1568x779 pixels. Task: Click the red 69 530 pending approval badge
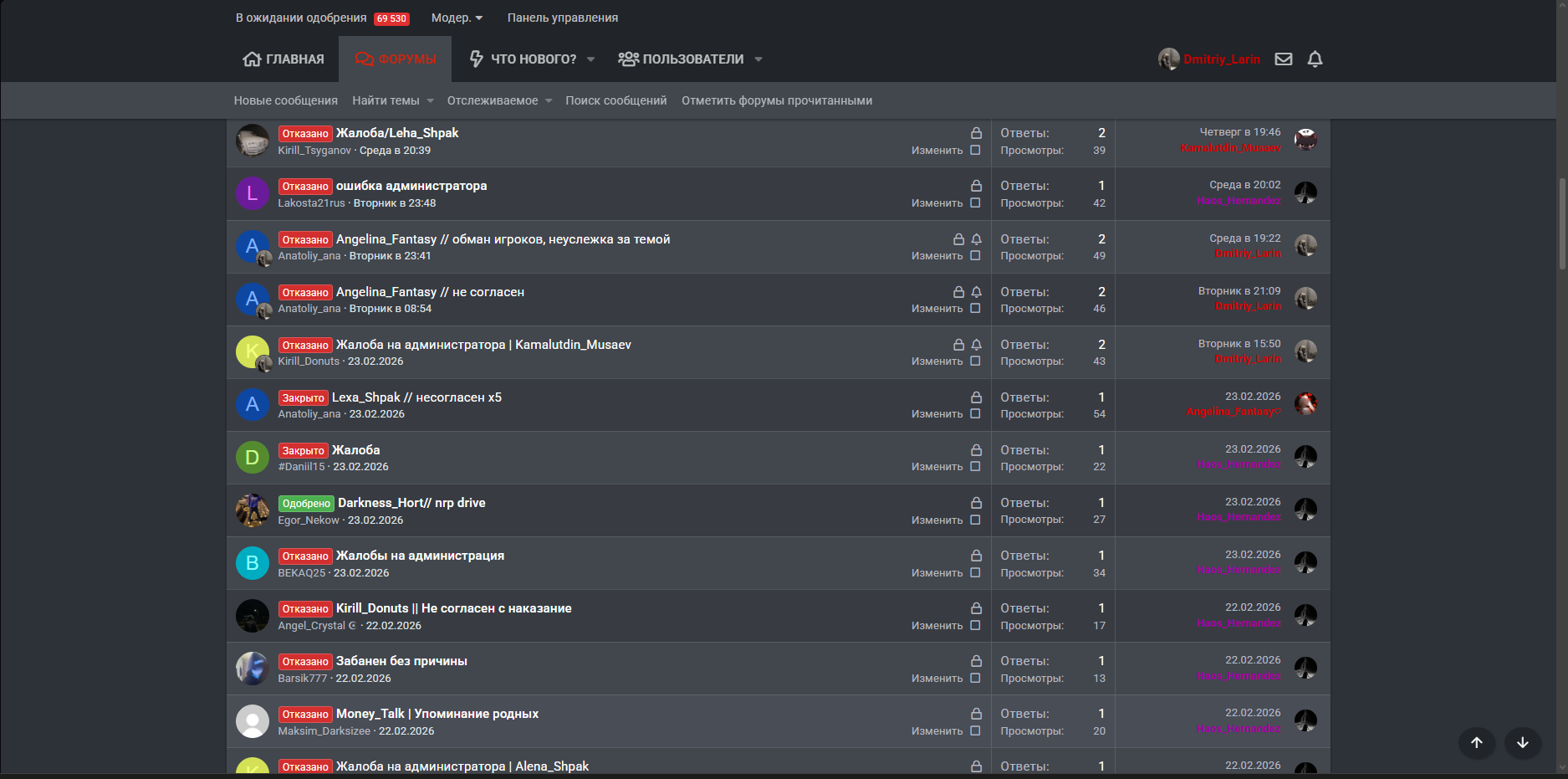(391, 18)
